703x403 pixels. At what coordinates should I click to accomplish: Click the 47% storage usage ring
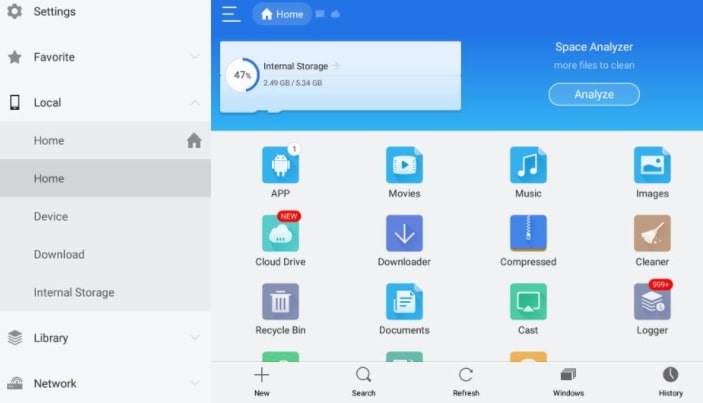click(243, 75)
